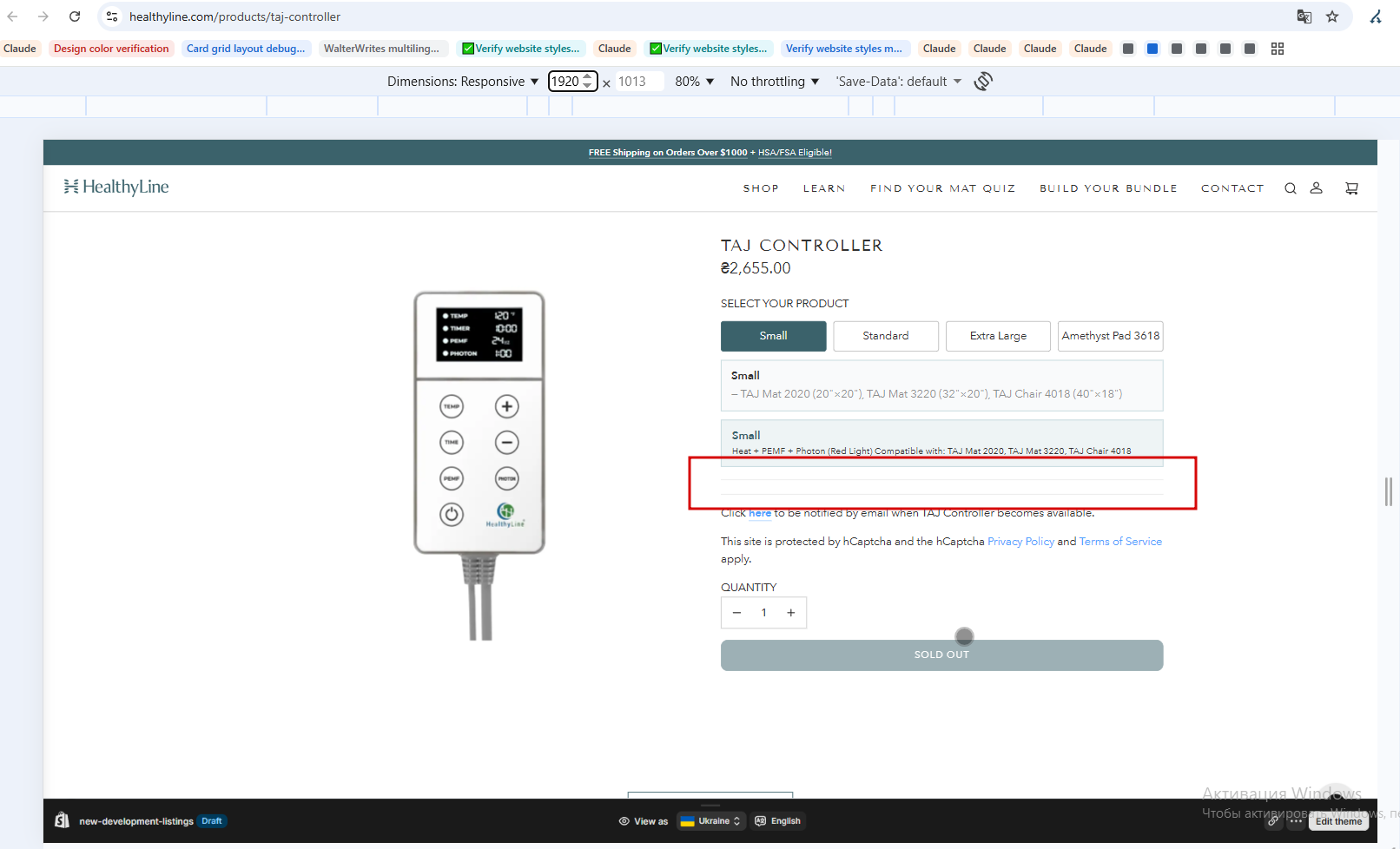Select the Standard product option

886,336
